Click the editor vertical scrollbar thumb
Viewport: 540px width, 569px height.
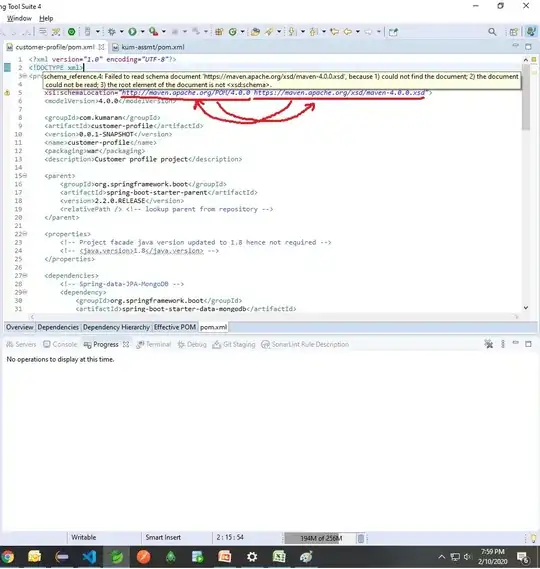click(526, 97)
